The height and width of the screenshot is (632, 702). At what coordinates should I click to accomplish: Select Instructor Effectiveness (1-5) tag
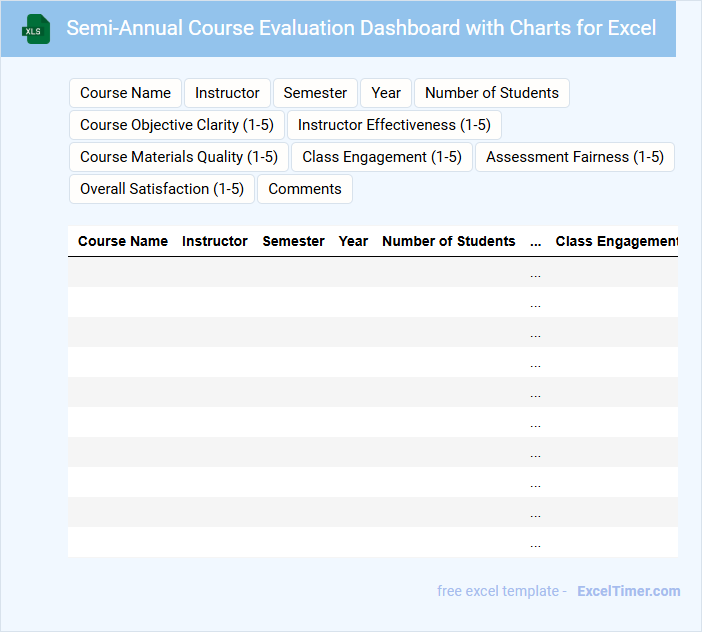(394, 125)
